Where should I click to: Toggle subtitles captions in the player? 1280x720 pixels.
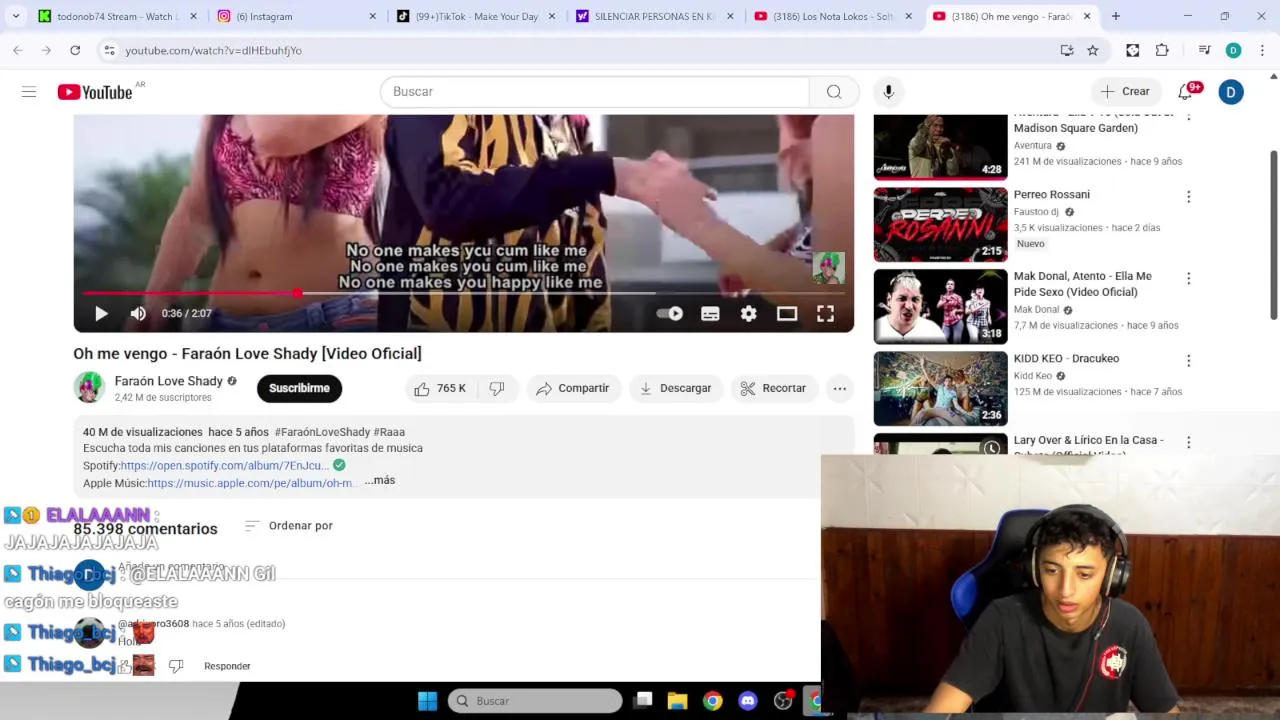(x=710, y=314)
